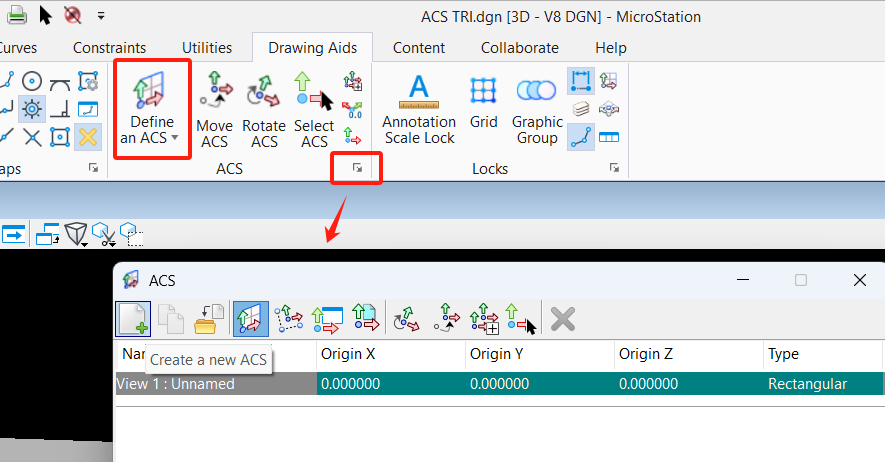
Task: Select the View 1 : Unnamed row
Action: [x=500, y=384]
